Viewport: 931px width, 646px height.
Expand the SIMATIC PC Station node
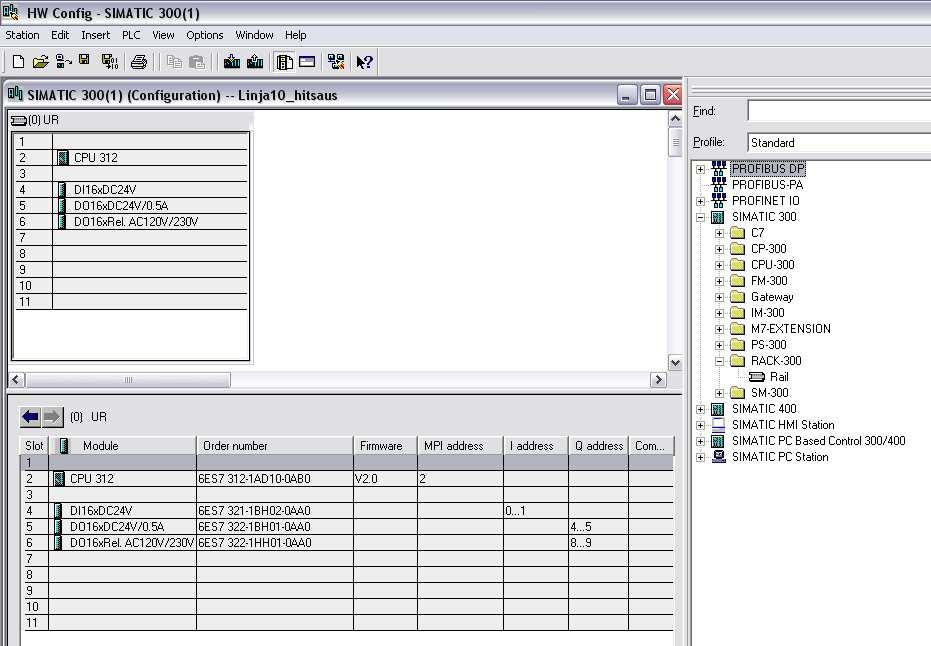(701, 458)
